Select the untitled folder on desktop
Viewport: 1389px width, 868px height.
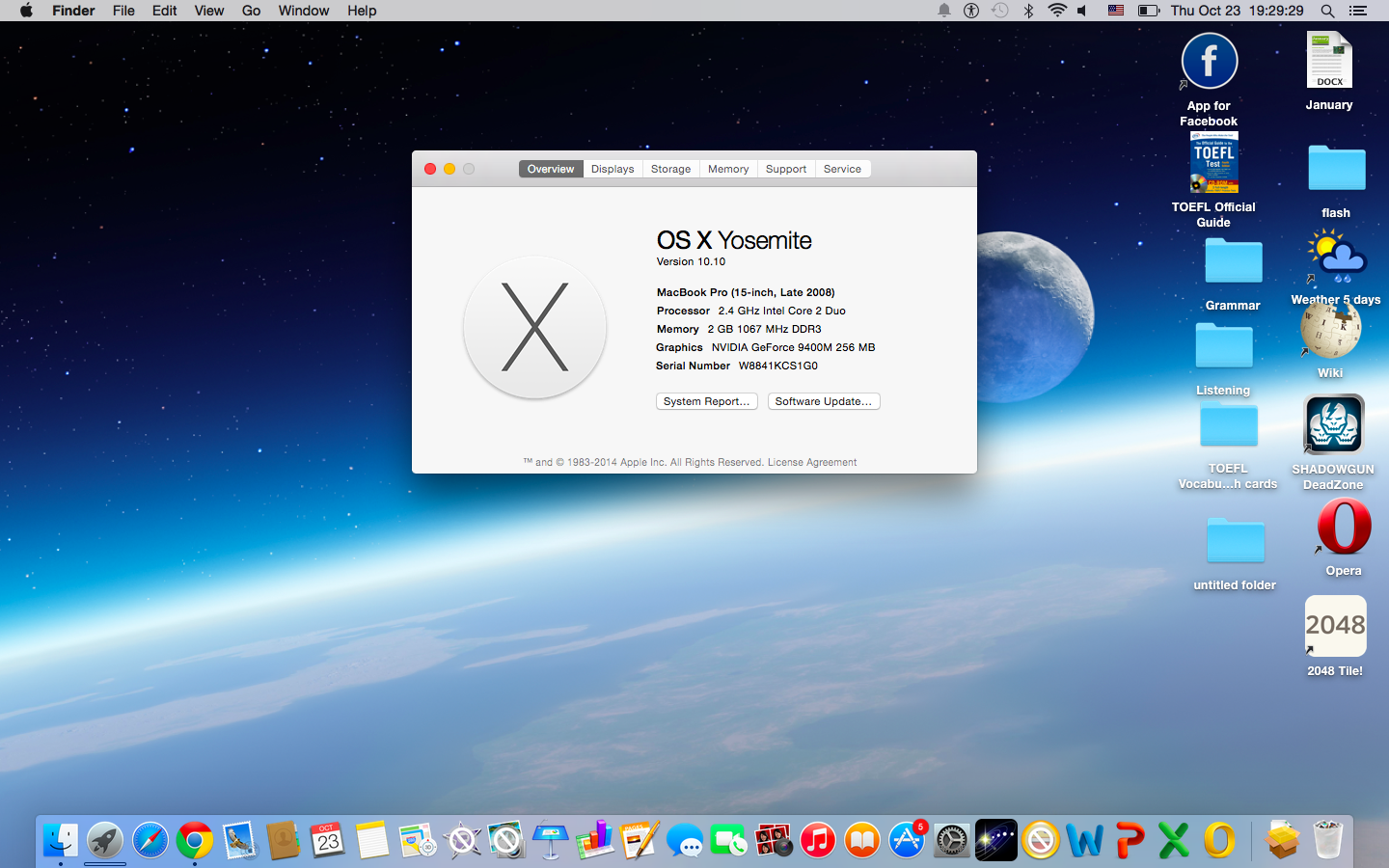[x=1235, y=541]
